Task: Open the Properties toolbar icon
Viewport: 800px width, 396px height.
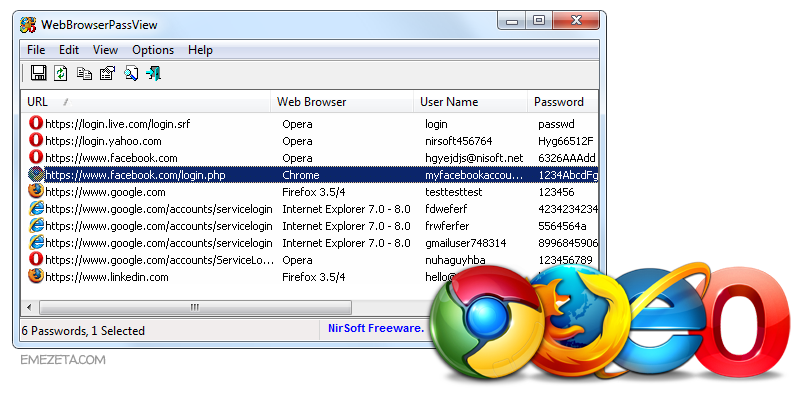Action: [107, 73]
